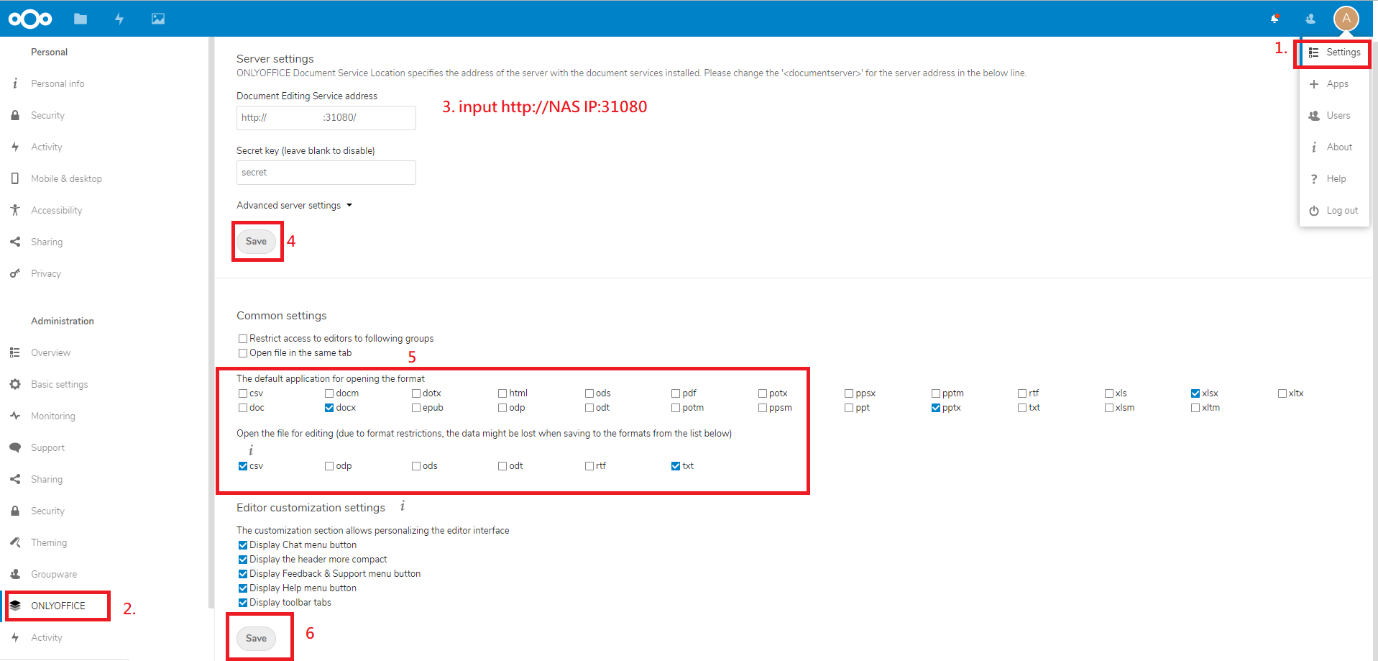This screenshot has height=661, width=1378.
Task: Uncheck the pptx format checkbox
Action: [x=937, y=408]
